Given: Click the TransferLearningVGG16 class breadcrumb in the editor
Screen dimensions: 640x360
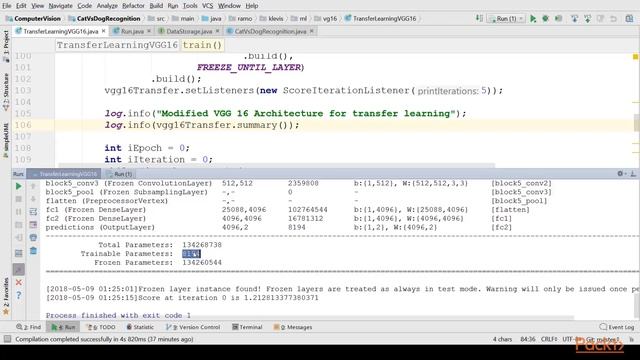Looking at the screenshot, I should pos(117,45).
